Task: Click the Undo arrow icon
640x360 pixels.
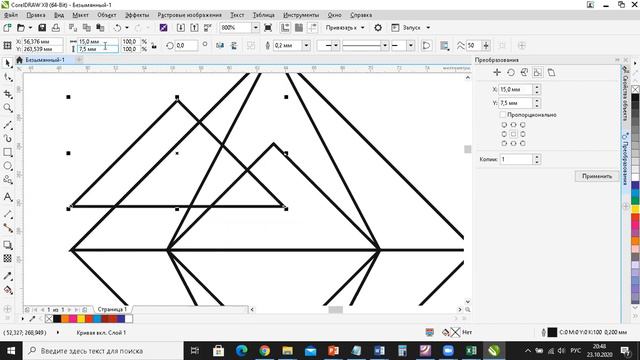Action: pos(117,28)
